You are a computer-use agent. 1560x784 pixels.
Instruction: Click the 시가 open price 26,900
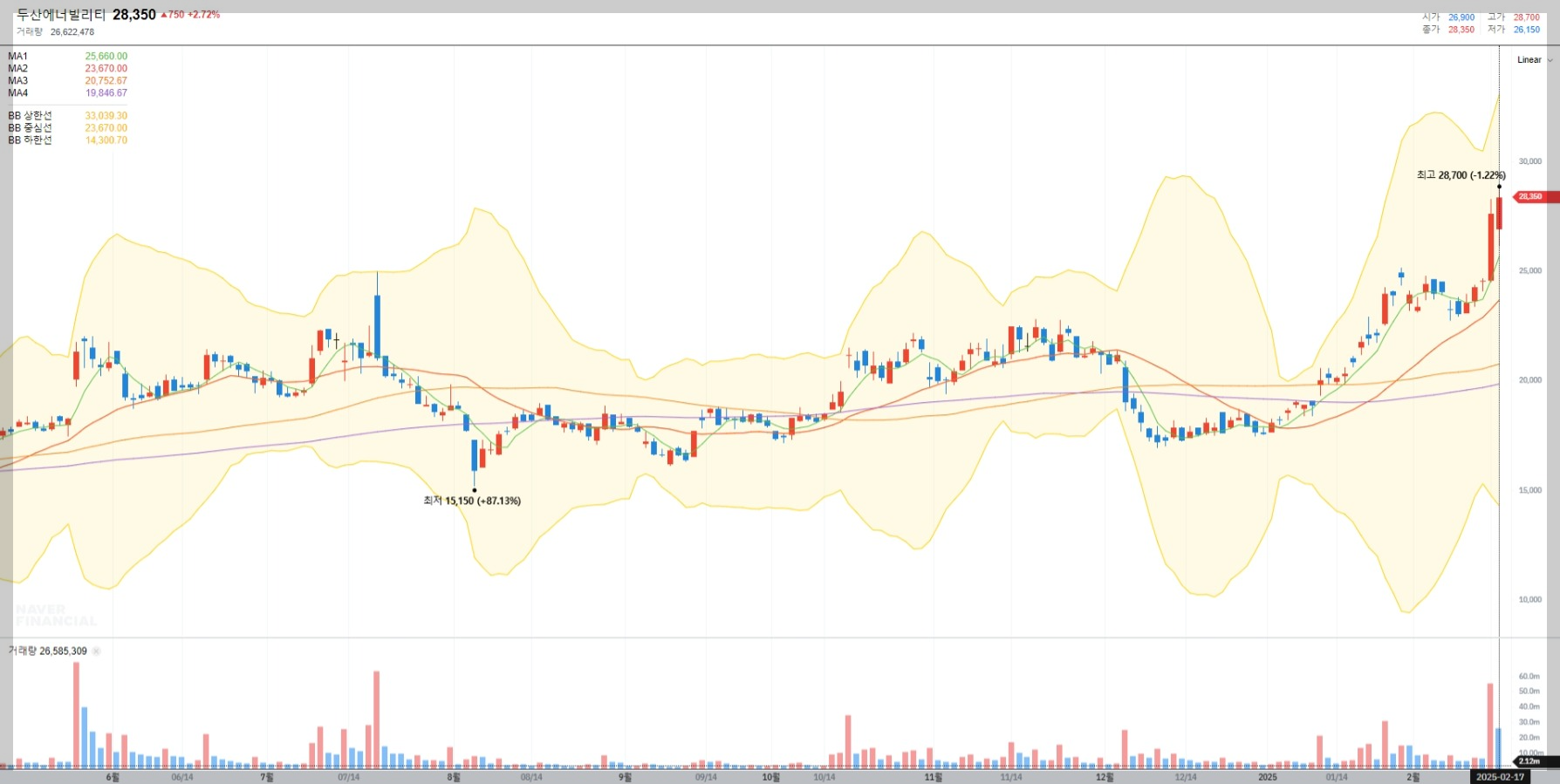[x=1461, y=17]
